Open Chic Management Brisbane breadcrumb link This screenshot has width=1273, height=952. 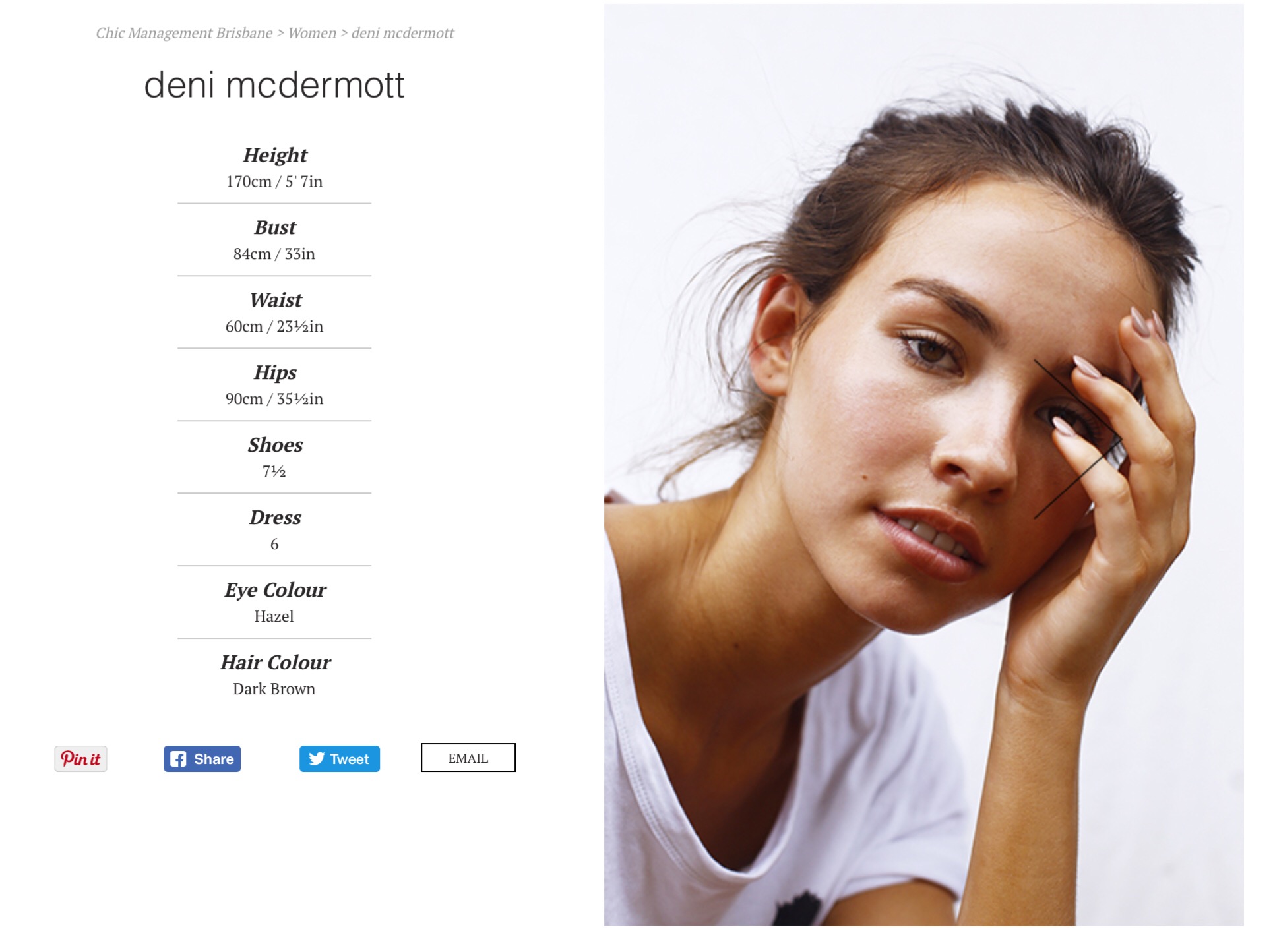coord(184,33)
